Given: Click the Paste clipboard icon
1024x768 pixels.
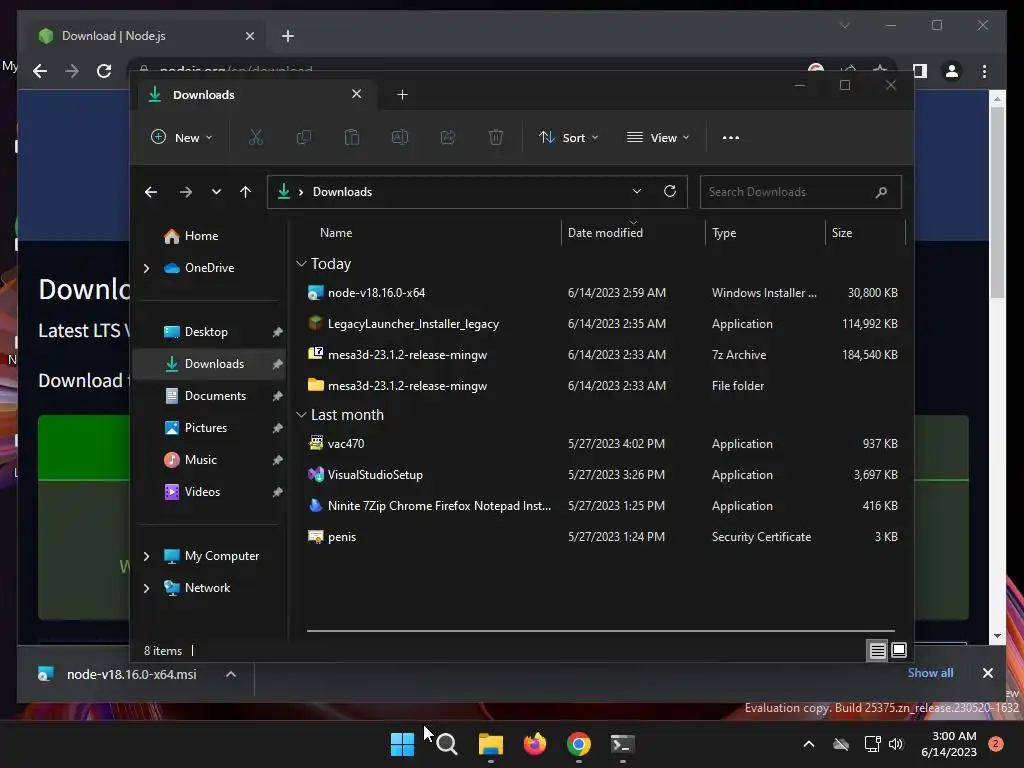Looking at the screenshot, I should tap(351, 137).
